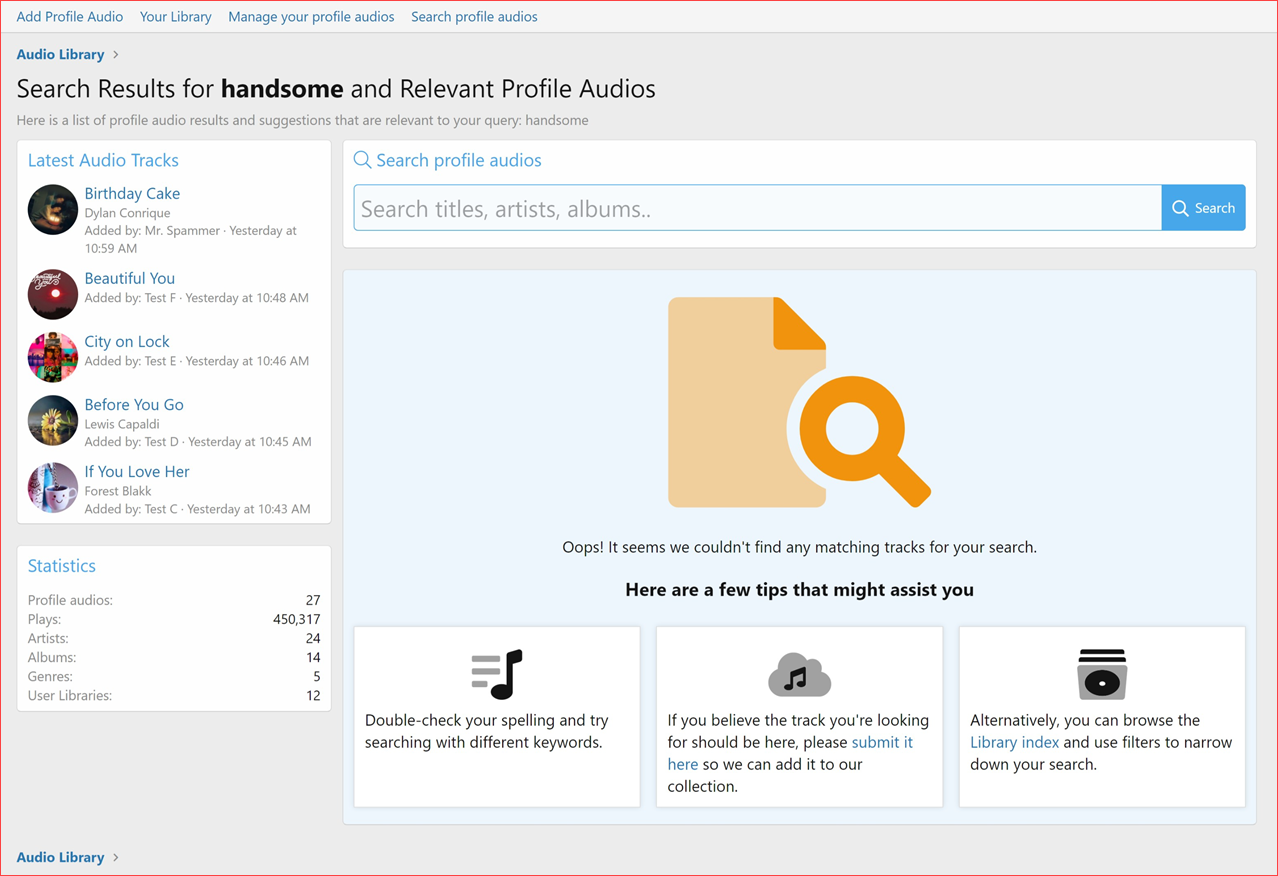Viewport: 1278px width, 876px height.
Task: Select the Search profile audios nav item
Action: point(474,16)
